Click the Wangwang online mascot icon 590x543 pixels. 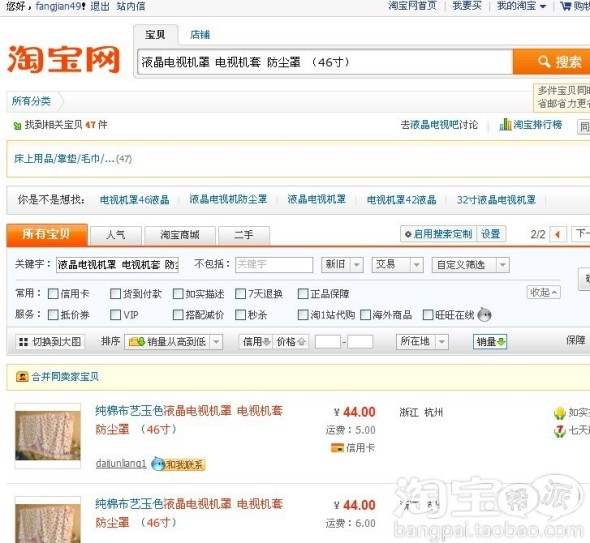[x=484, y=314]
